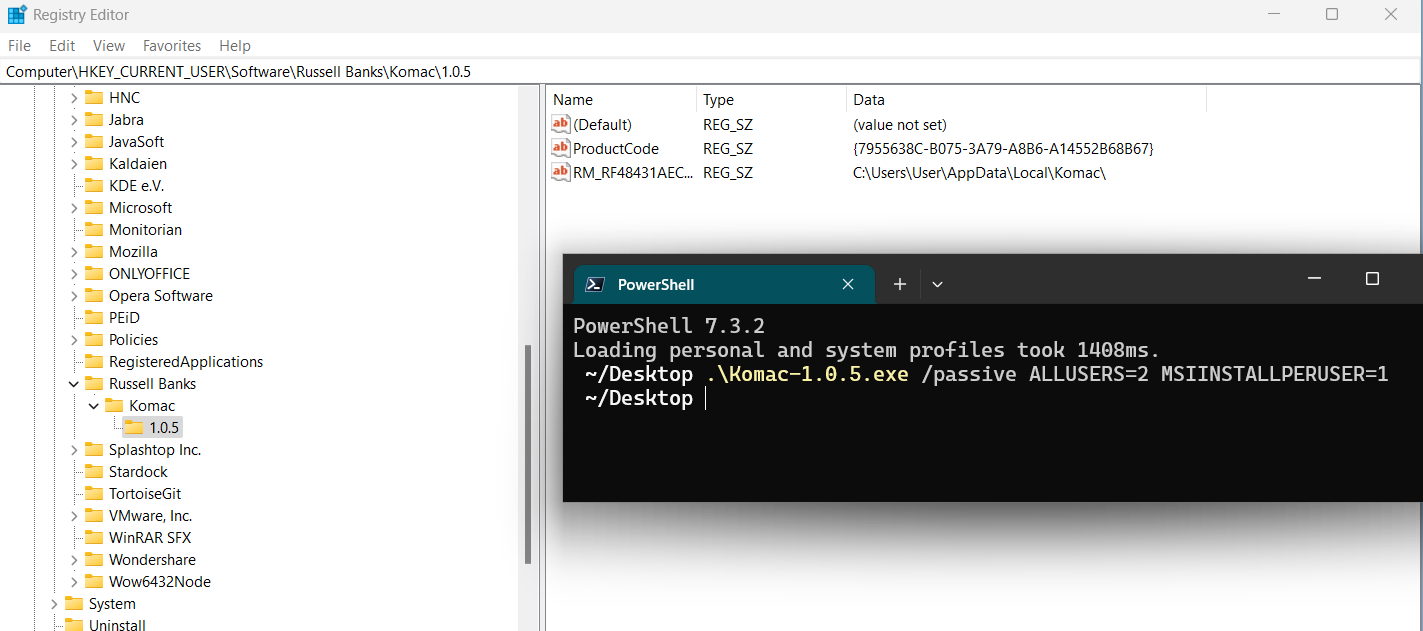Click the PowerShell icon on the terminal tab

(x=596, y=284)
